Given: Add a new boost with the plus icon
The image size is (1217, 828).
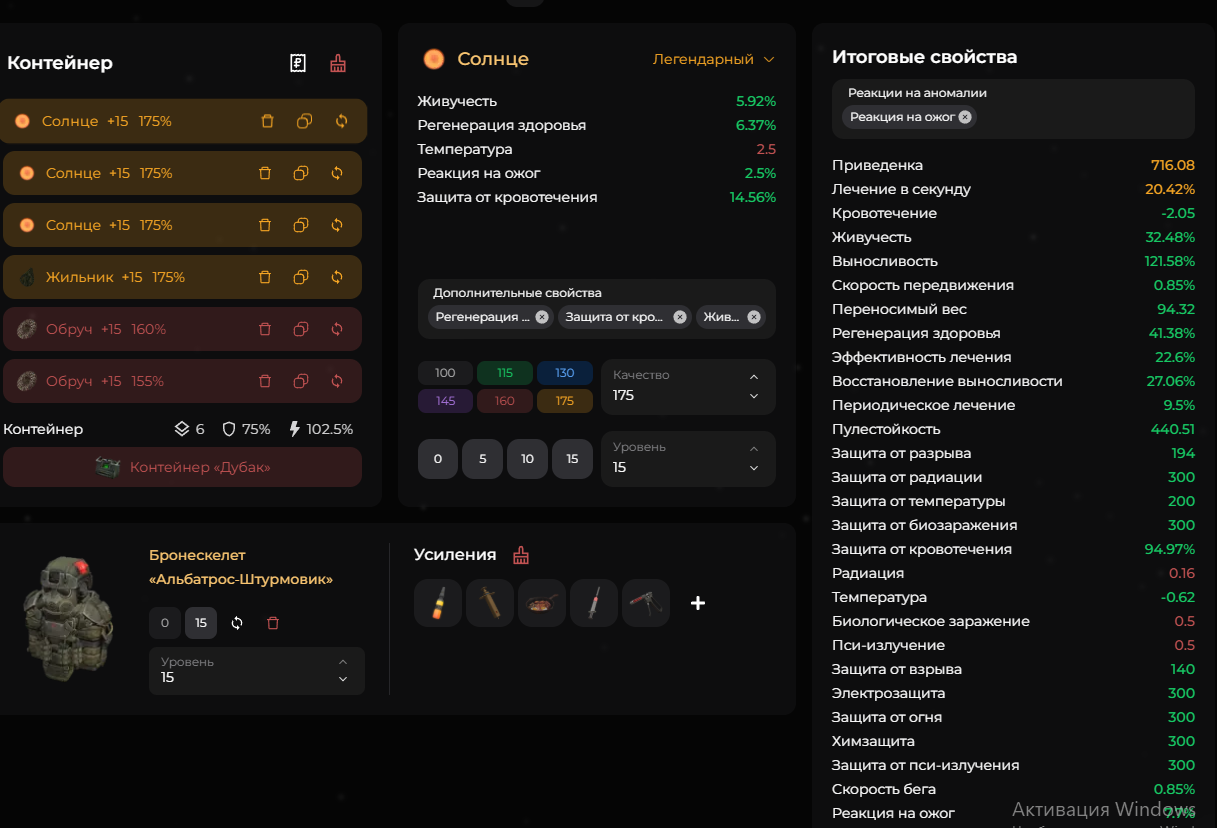Looking at the screenshot, I should coord(698,603).
